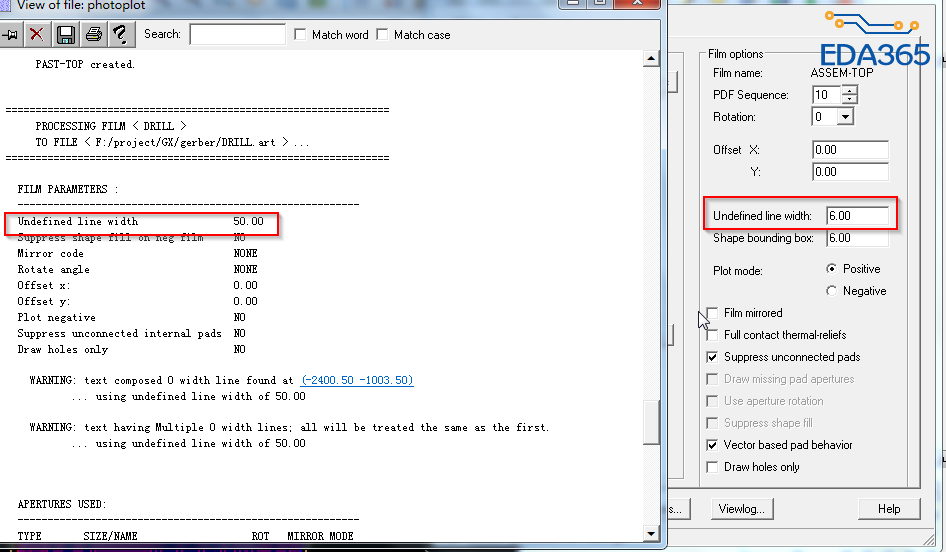
Task: Click the Viewlog... button
Action: pyautogui.click(x=741, y=509)
